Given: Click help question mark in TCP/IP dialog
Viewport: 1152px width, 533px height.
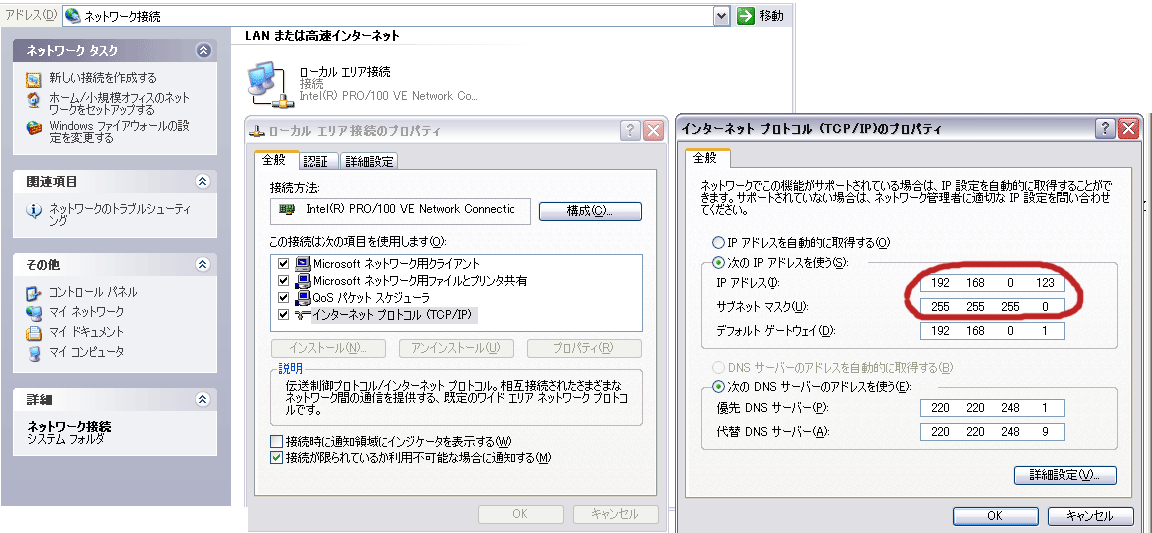Looking at the screenshot, I should (x=1105, y=129).
